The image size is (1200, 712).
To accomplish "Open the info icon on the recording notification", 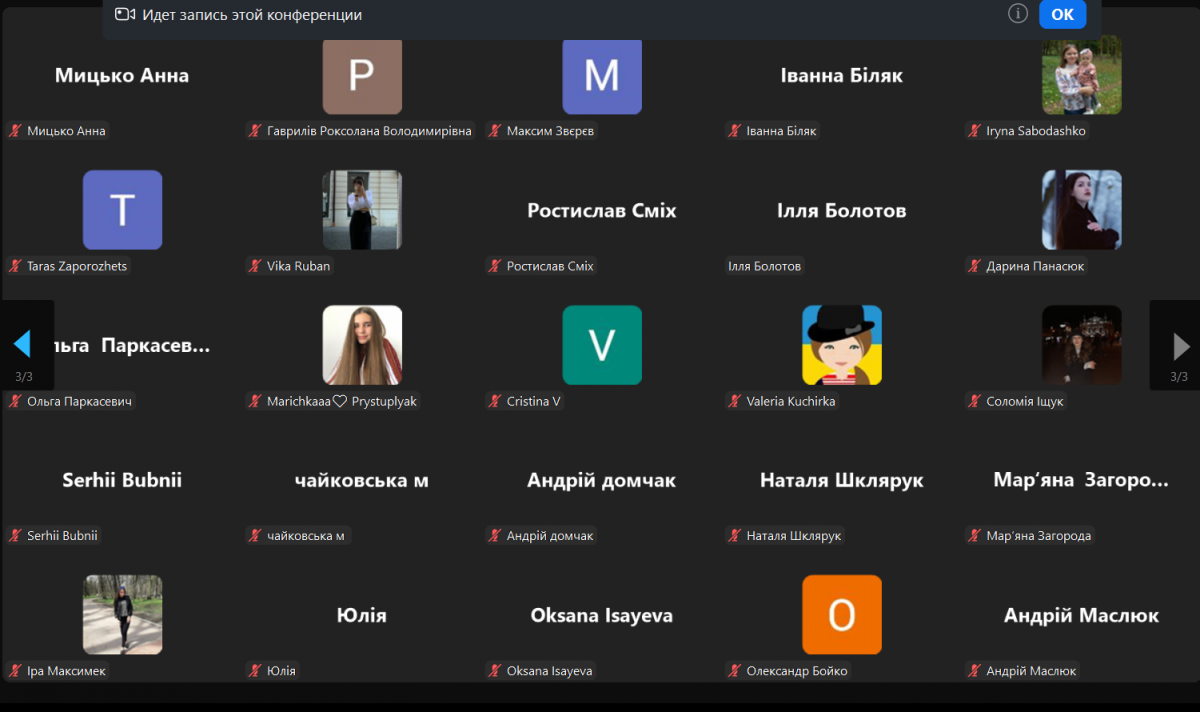I will 1017,14.
